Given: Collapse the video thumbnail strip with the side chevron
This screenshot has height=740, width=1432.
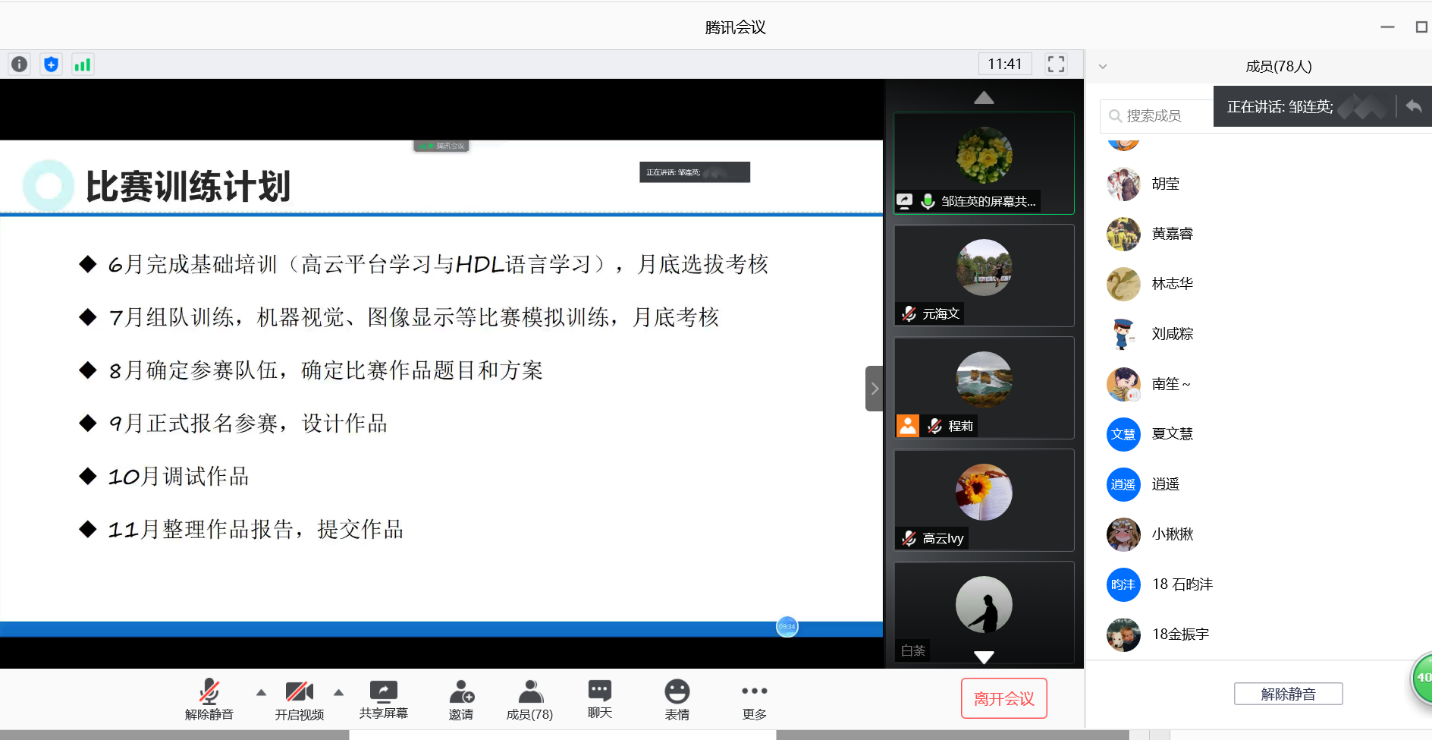Looking at the screenshot, I should click(874, 388).
